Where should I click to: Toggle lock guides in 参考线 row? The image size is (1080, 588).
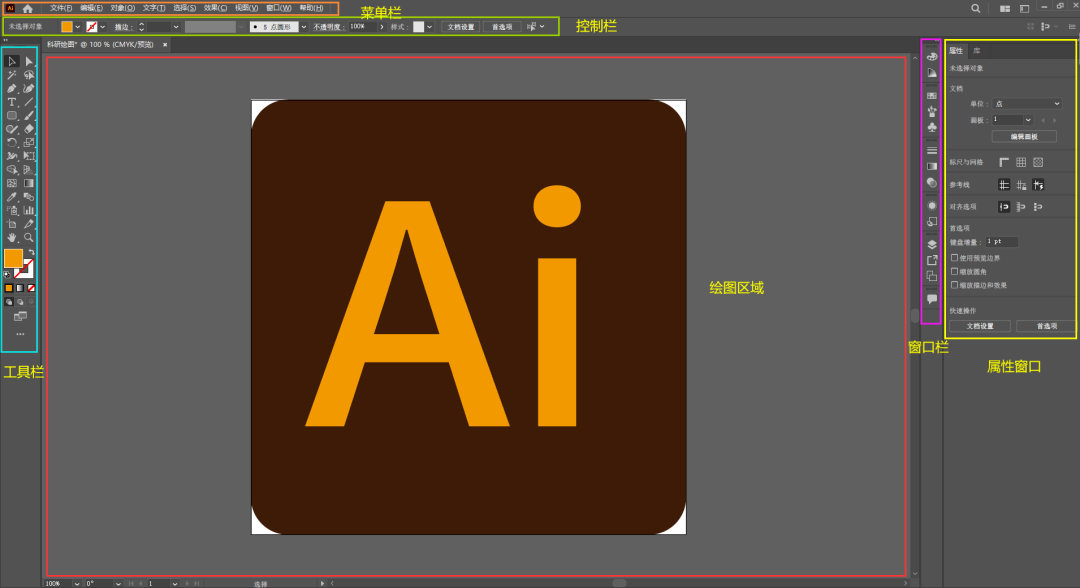tap(1021, 185)
